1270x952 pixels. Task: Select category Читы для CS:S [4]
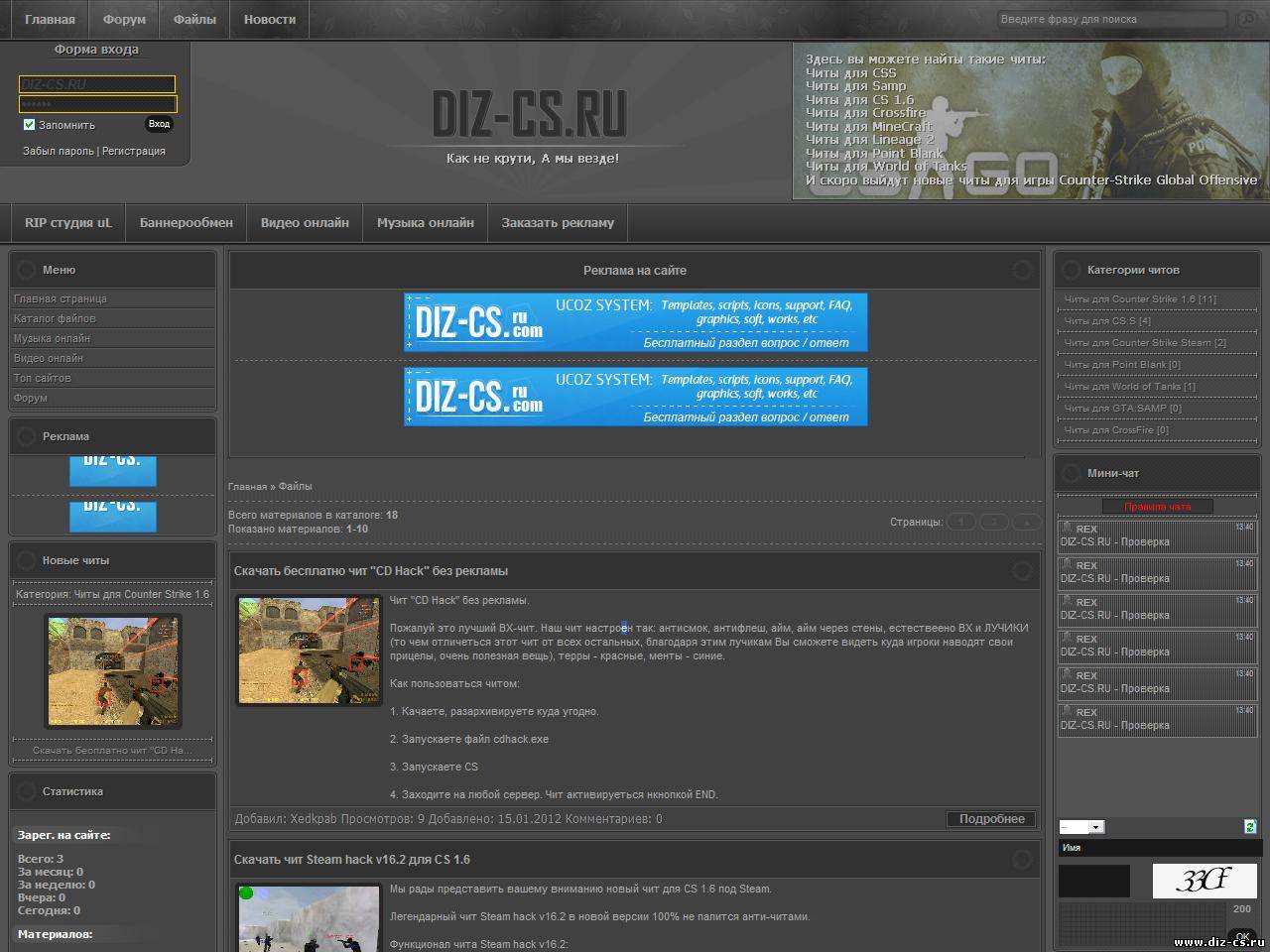[1107, 320]
